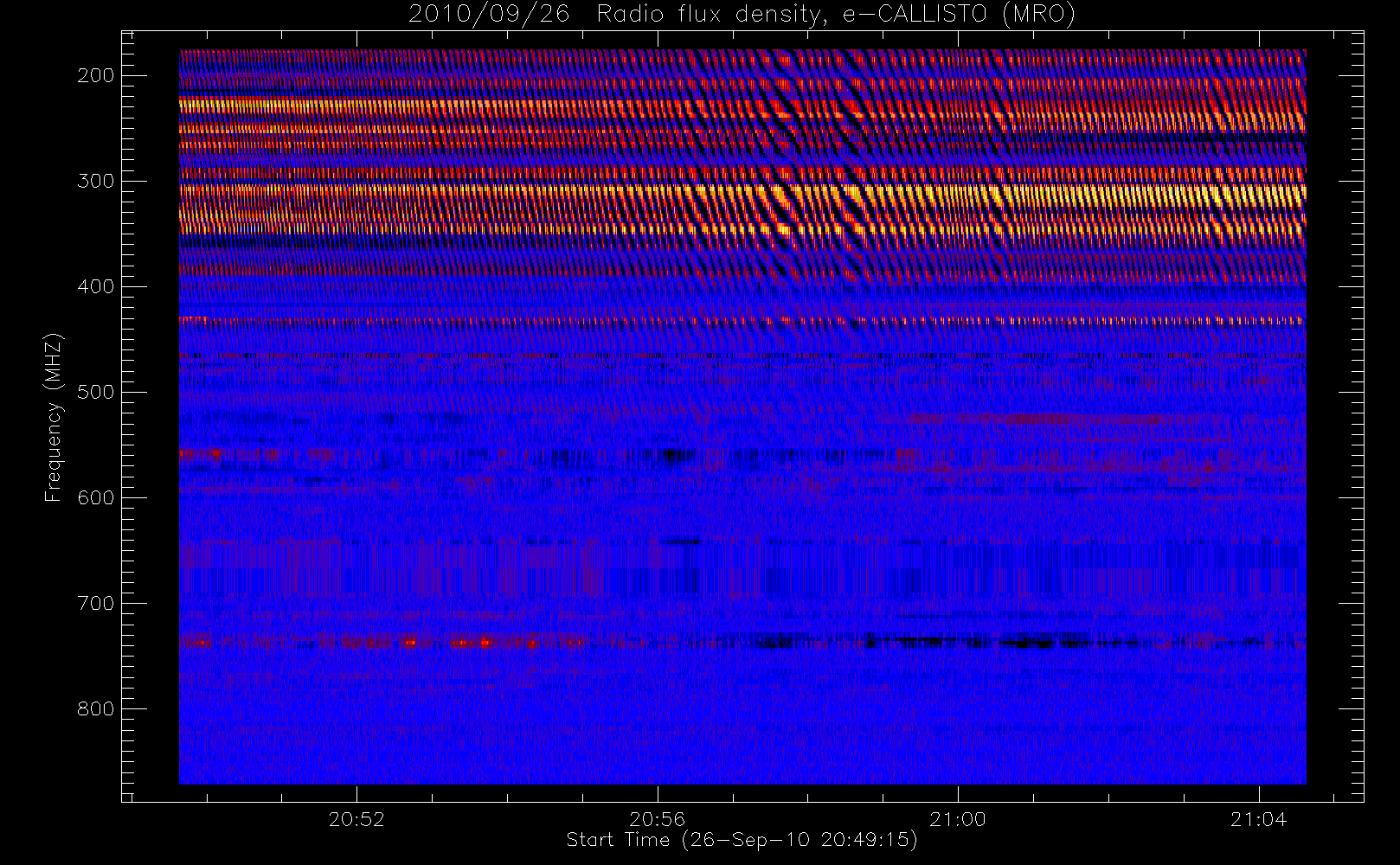Screen dimensions: 1400x865
Task: Click the 20:52 time tick label
Action: point(356,819)
